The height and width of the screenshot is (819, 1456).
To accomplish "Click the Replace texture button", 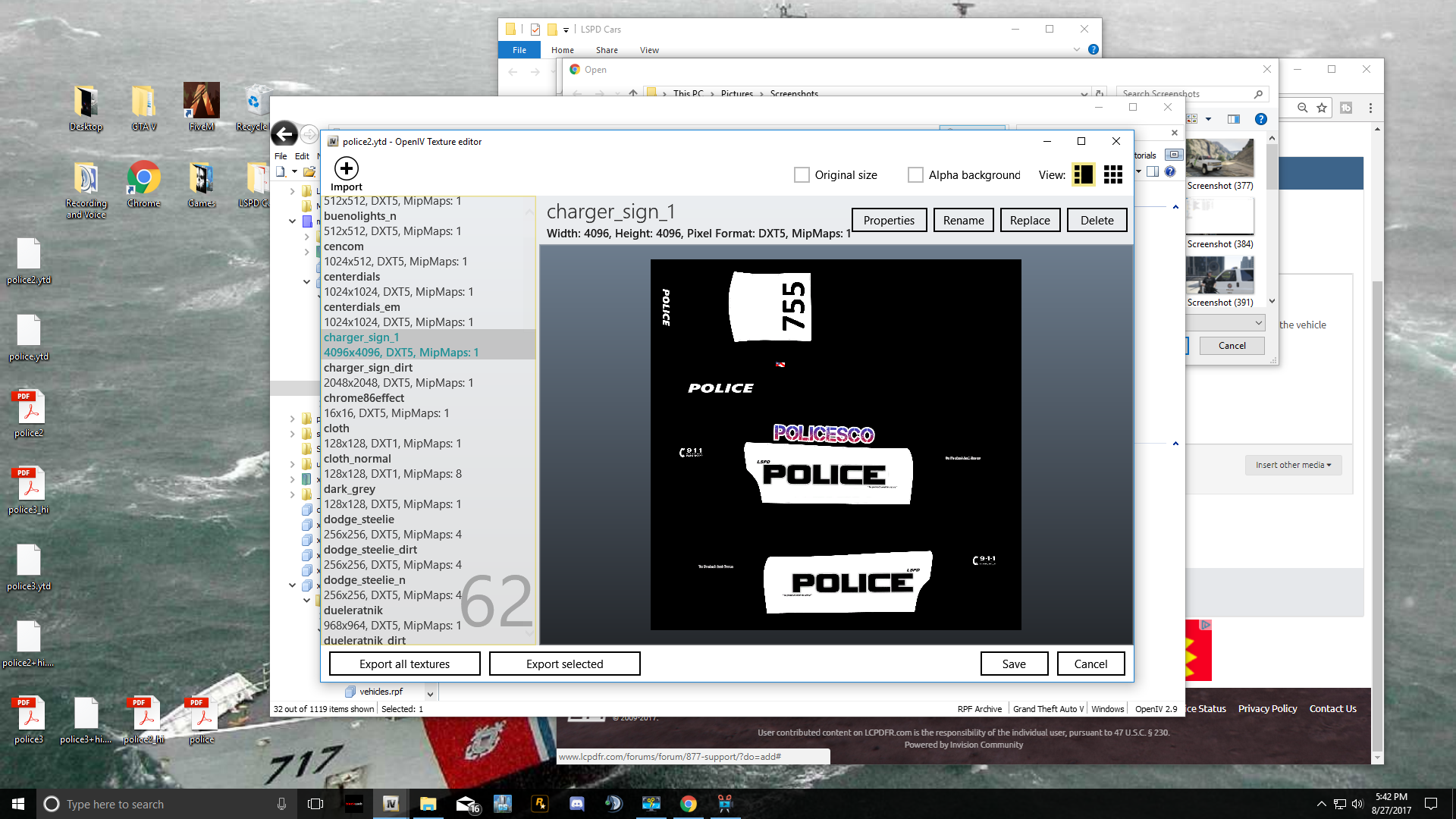I will click(x=1029, y=220).
